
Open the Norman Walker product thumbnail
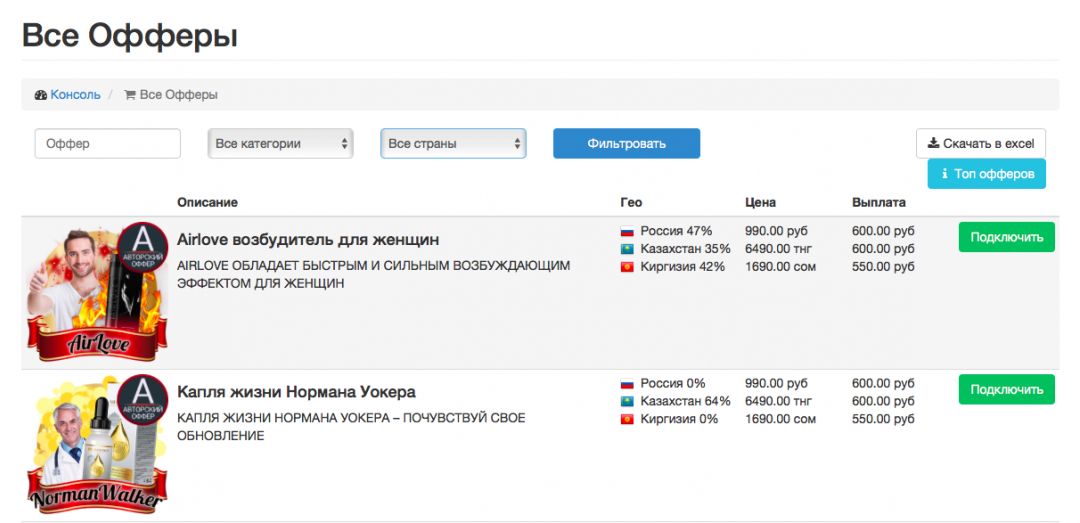tap(97, 445)
